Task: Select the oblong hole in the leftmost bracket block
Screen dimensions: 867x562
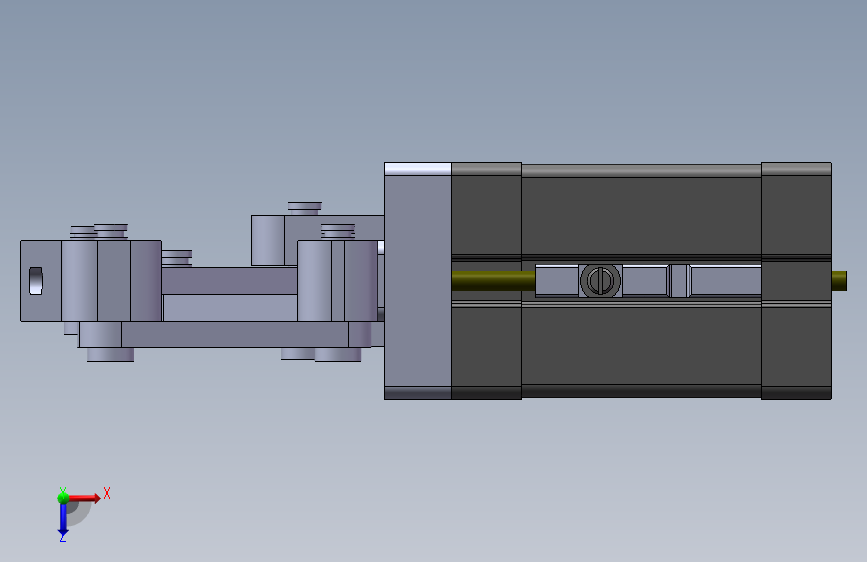Action: (x=35, y=280)
